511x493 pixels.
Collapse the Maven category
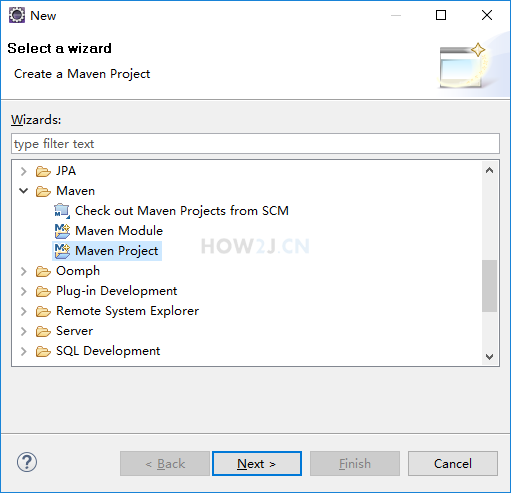click(x=23, y=191)
